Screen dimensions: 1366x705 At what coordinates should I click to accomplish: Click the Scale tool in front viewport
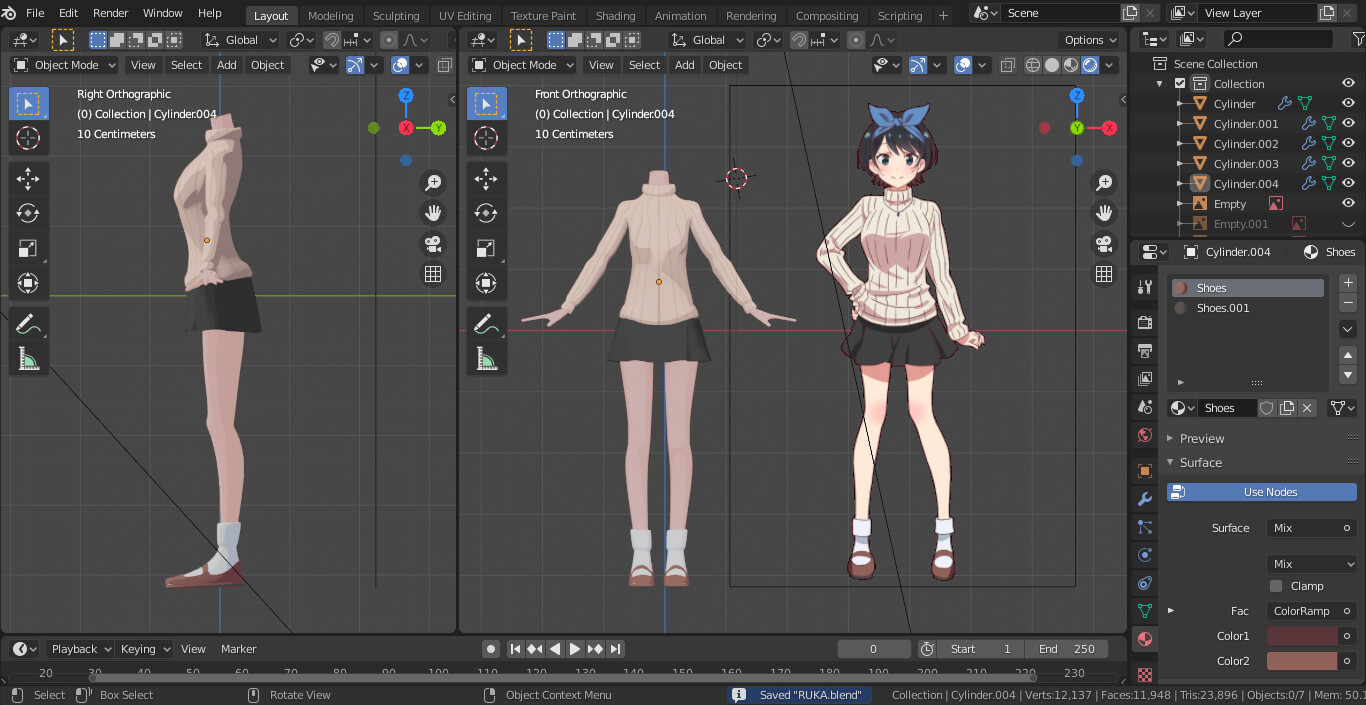pos(486,248)
